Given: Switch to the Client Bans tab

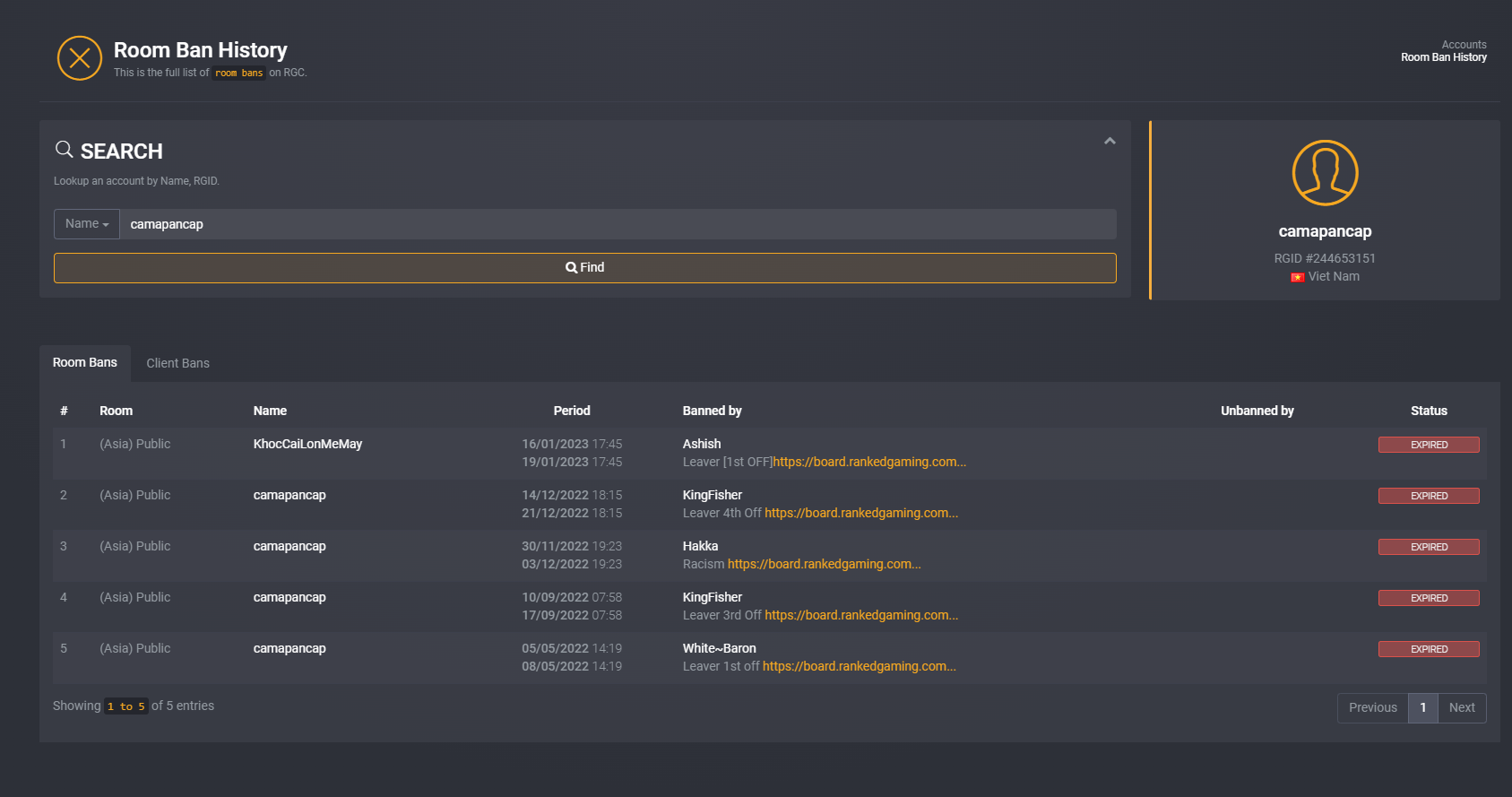Looking at the screenshot, I should click(177, 363).
